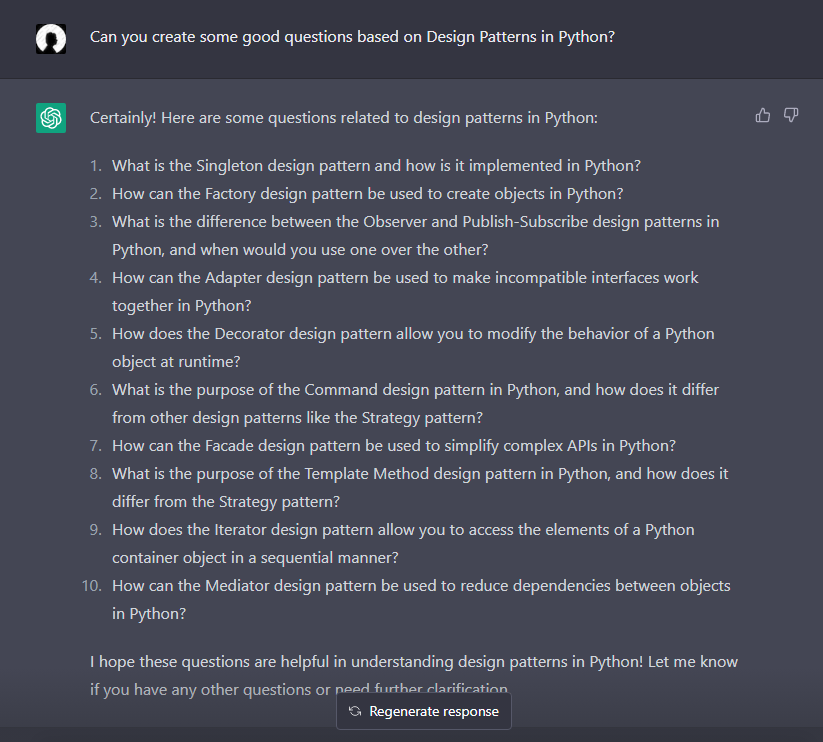Image resolution: width=823 pixels, height=742 pixels.
Task: Click the Singleton design pattern question
Action: point(376,166)
